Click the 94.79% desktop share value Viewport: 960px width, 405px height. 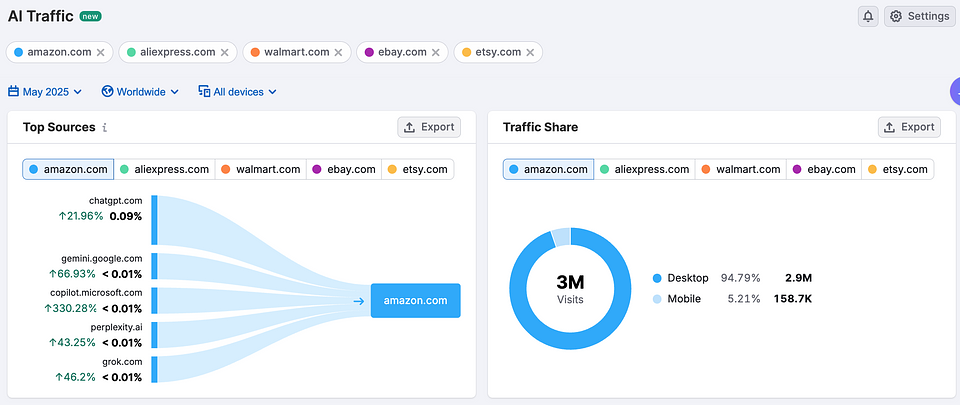coord(740,278)
